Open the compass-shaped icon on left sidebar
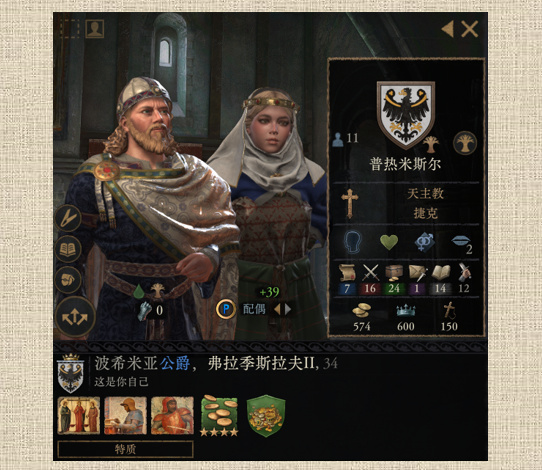The image size is (542, 470). [68, 218]
